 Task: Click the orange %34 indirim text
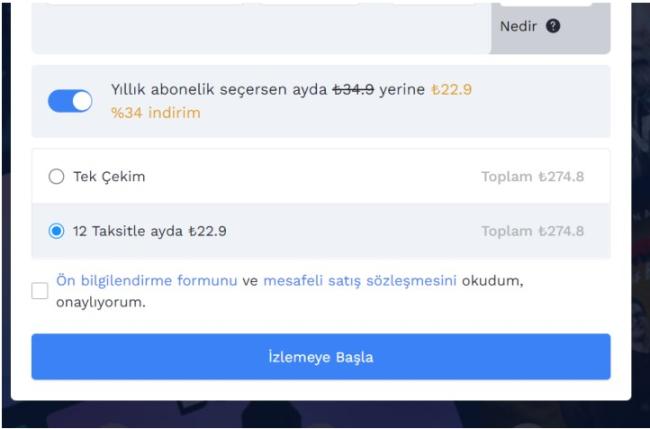(x=156, y=112)
